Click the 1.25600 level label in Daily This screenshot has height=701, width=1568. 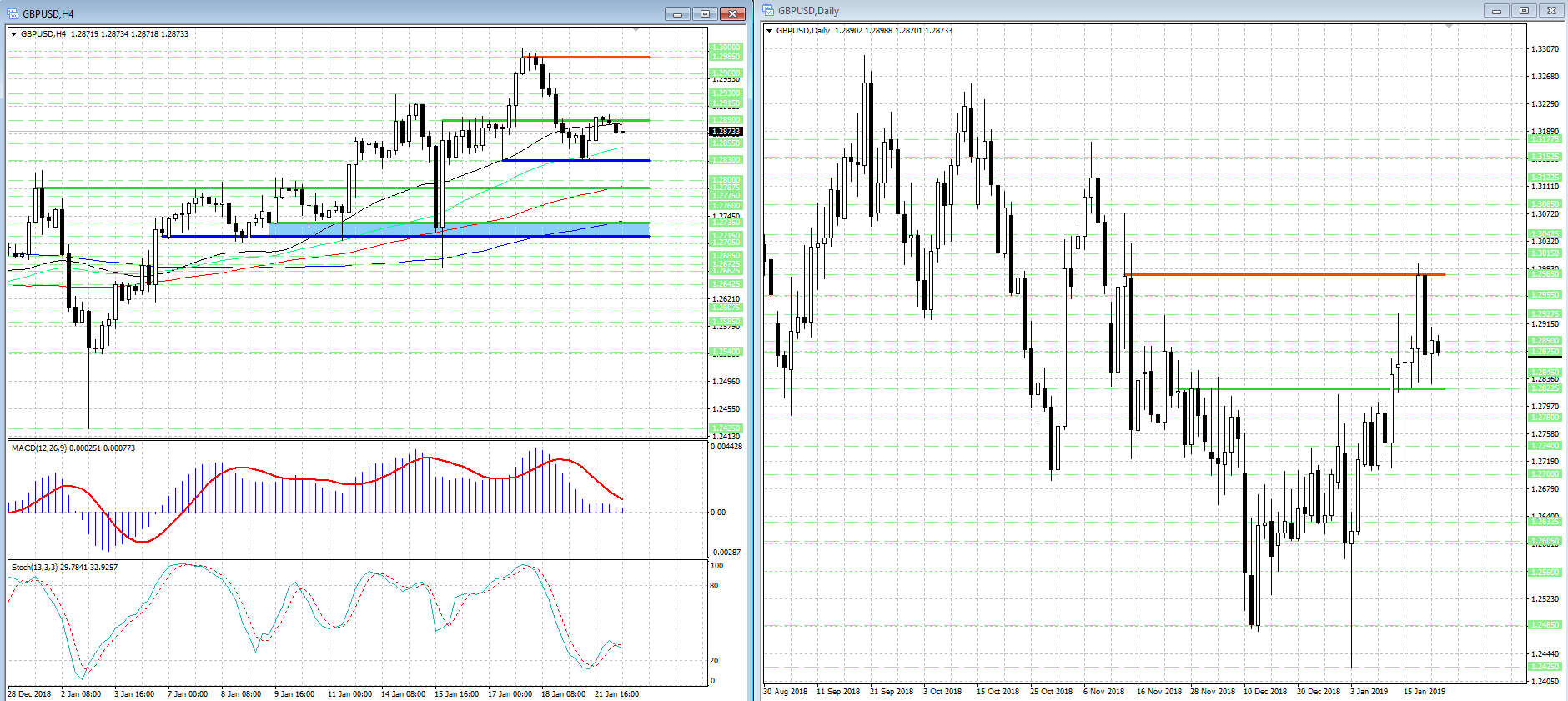pos(1545,573)
